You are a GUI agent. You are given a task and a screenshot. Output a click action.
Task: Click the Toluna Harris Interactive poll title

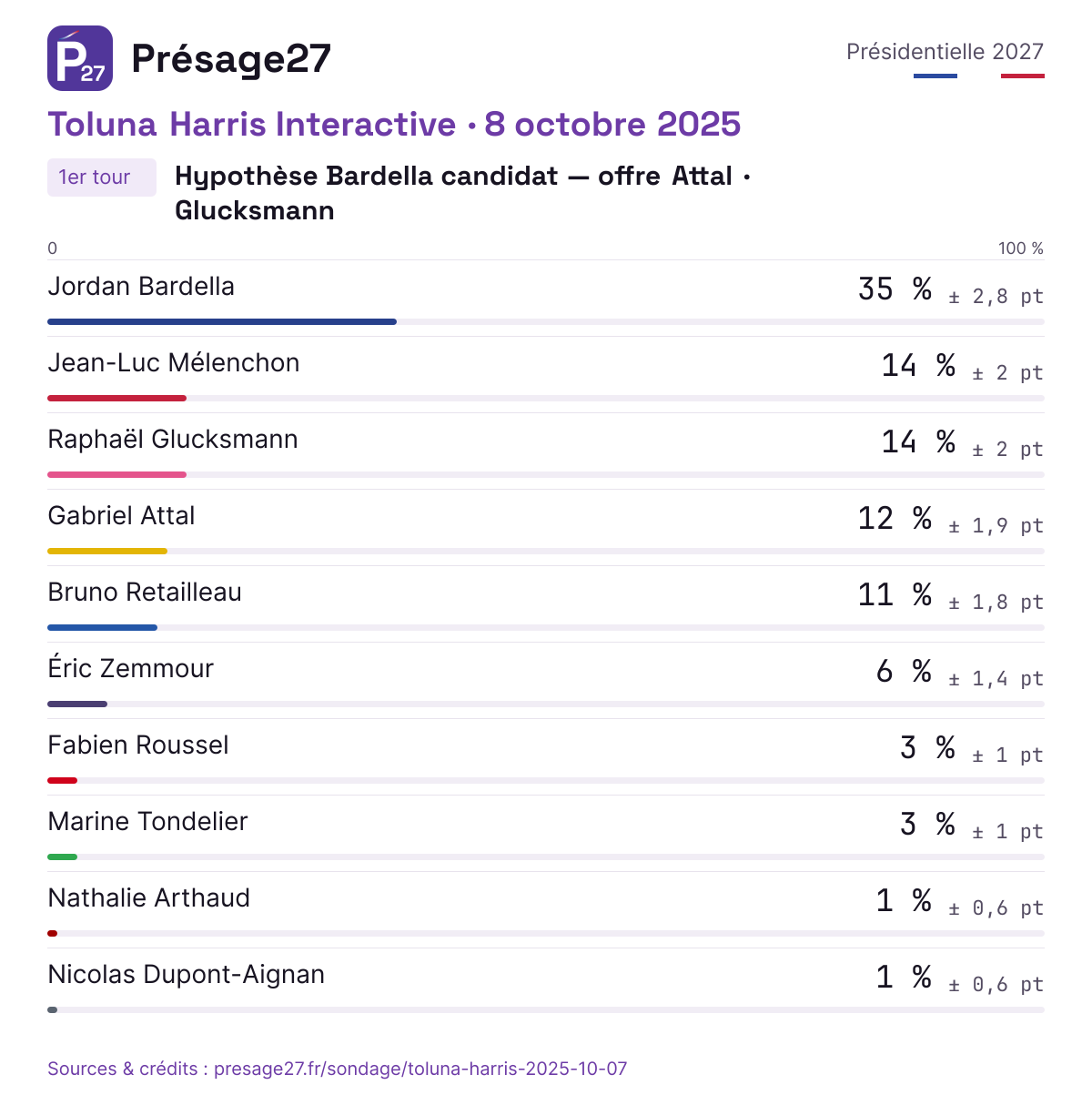tap(394, 124)
